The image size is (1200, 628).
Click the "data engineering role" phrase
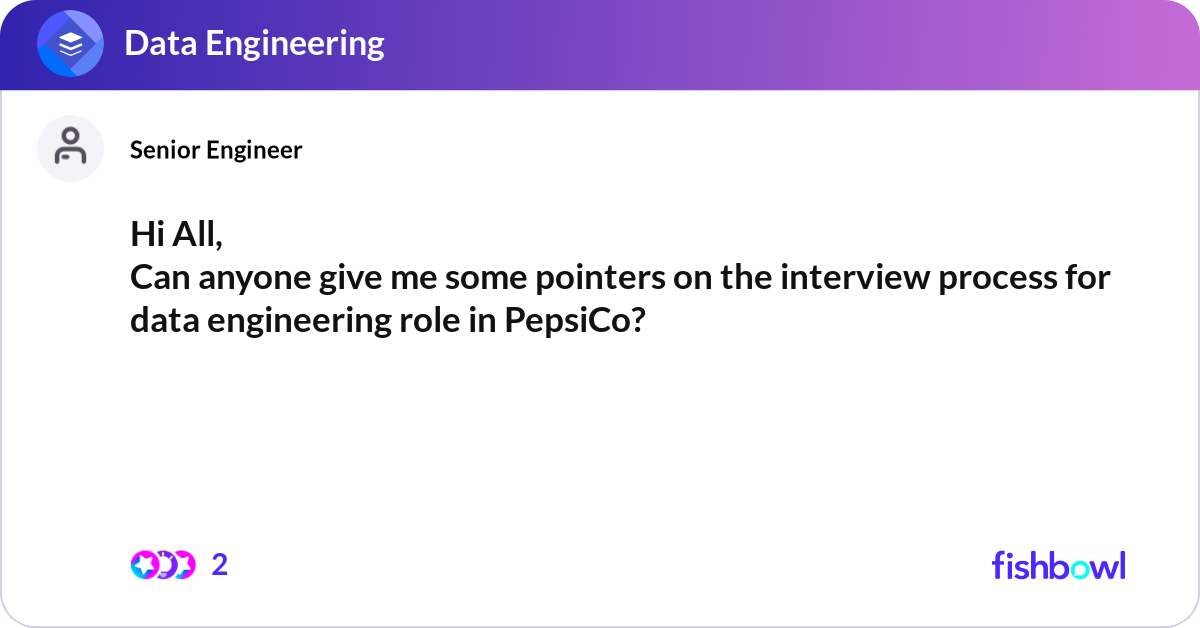(x=296, y=321)
